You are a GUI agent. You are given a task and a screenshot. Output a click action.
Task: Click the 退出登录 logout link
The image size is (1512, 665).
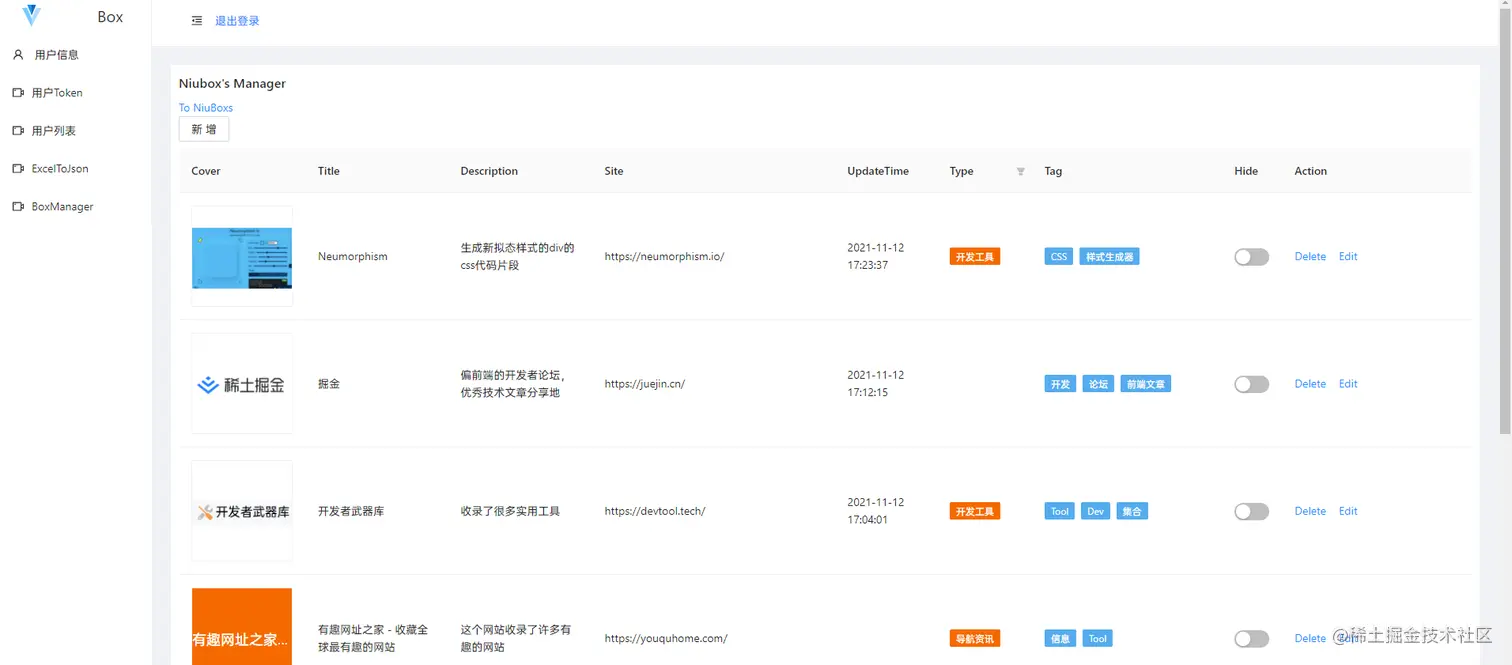coord(237,21)
